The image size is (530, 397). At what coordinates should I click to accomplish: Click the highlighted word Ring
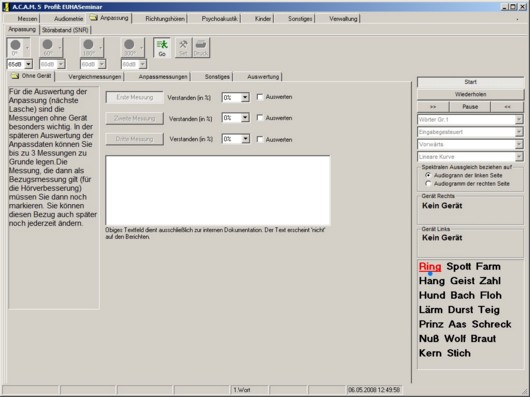430,267
